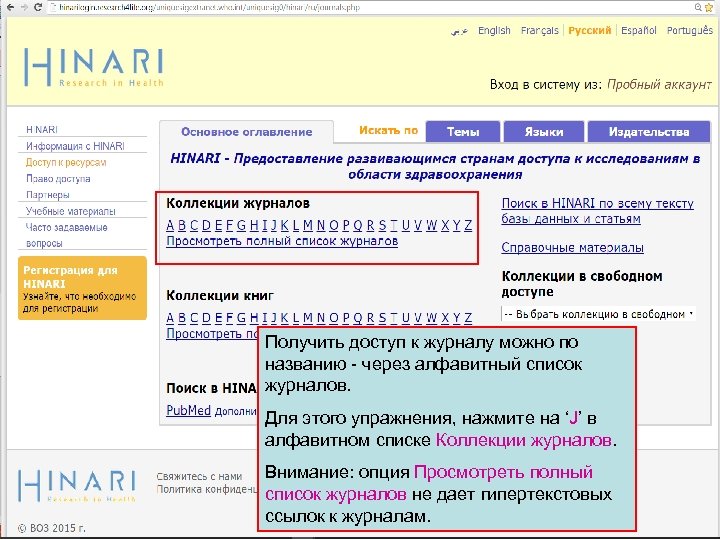
Task: Click letter Z in Коллекции журналов
Action: tap(468, 225)
